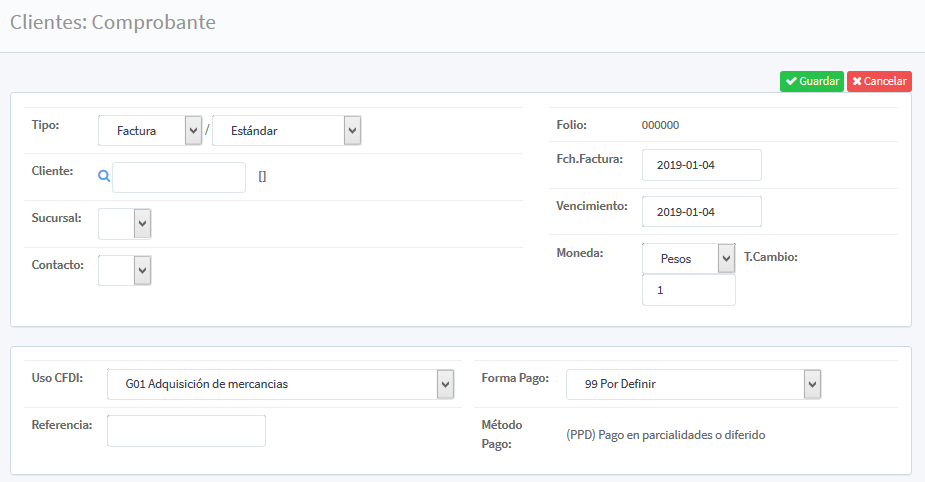Click the Uso CFDI label
Image resolution: width=925 pixels, height=482 pixels.
(x=57, y=378)
